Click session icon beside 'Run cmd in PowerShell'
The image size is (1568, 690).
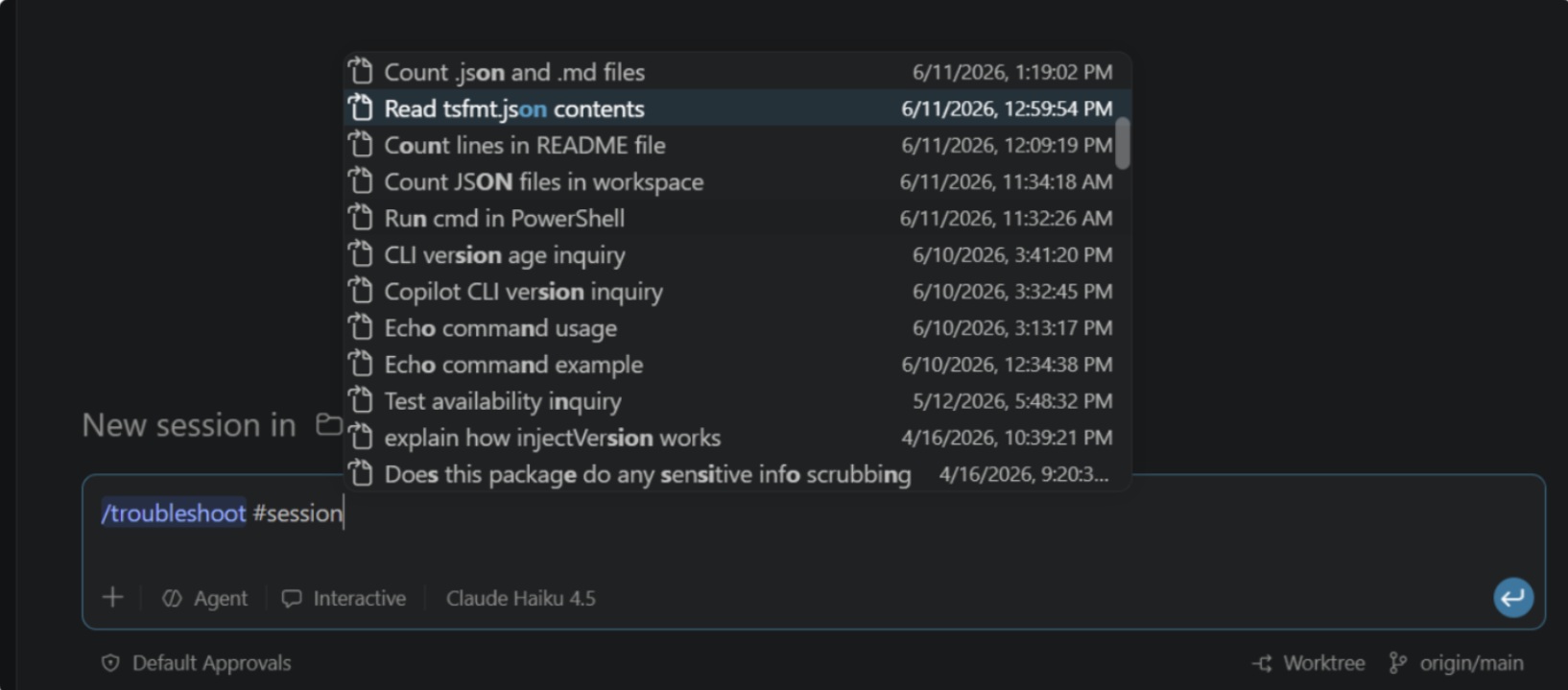pos(360,217)
